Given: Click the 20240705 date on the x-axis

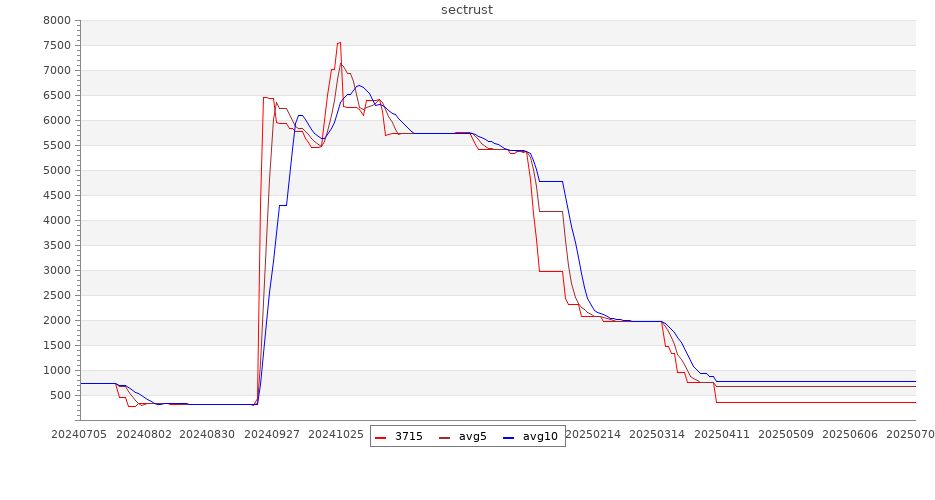Looking at the screenshot, I should [x=81, y=434].
